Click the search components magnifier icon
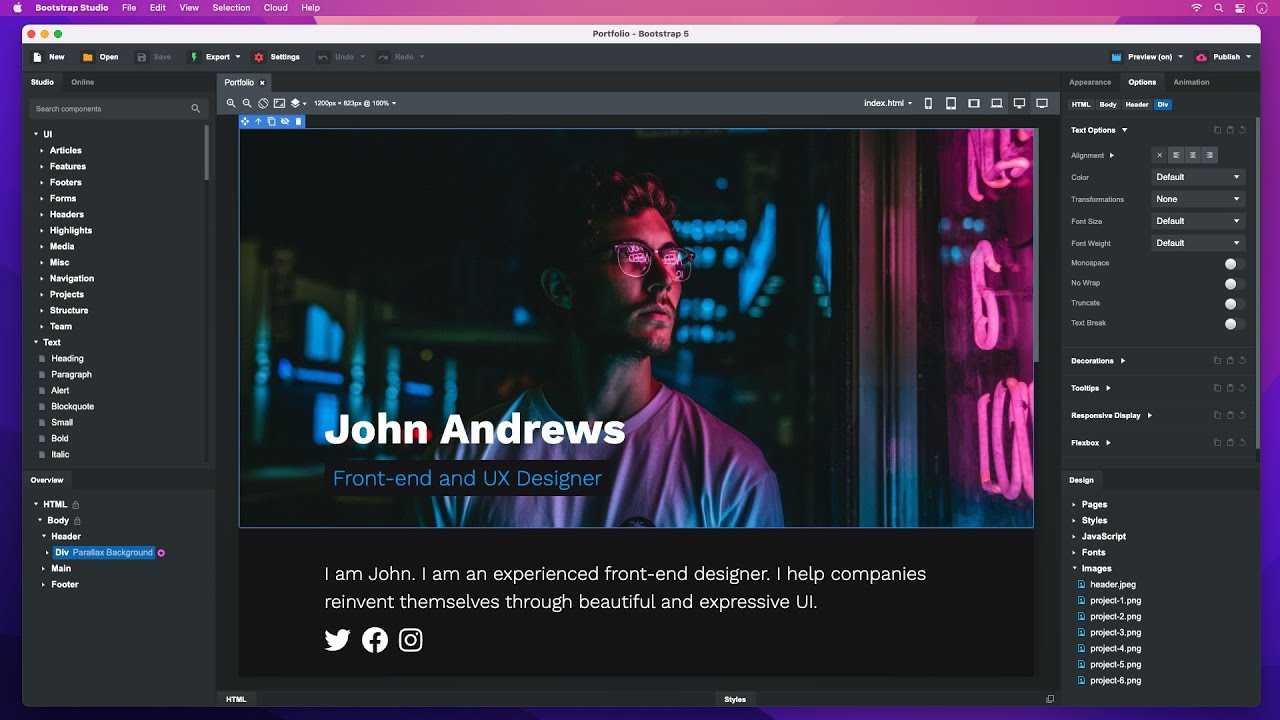Image resolution: width=1280 pixels, height=720 pixels. 196,108
